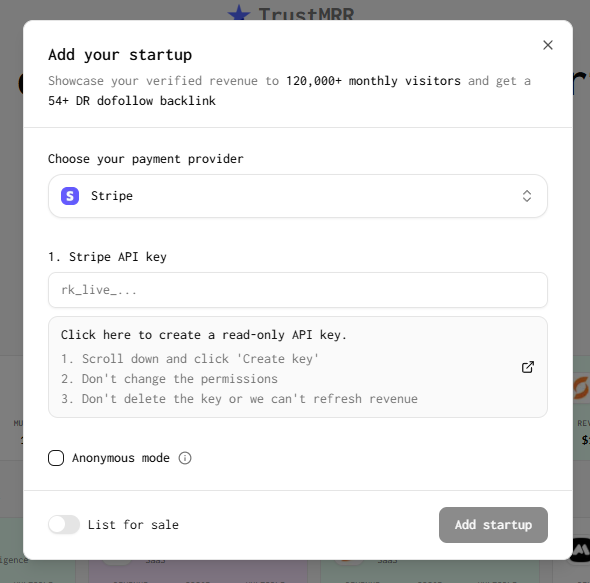Click the 'Don't delete the key' instruction line
Screen dimensions: 590x583
(x=239, y=399)
